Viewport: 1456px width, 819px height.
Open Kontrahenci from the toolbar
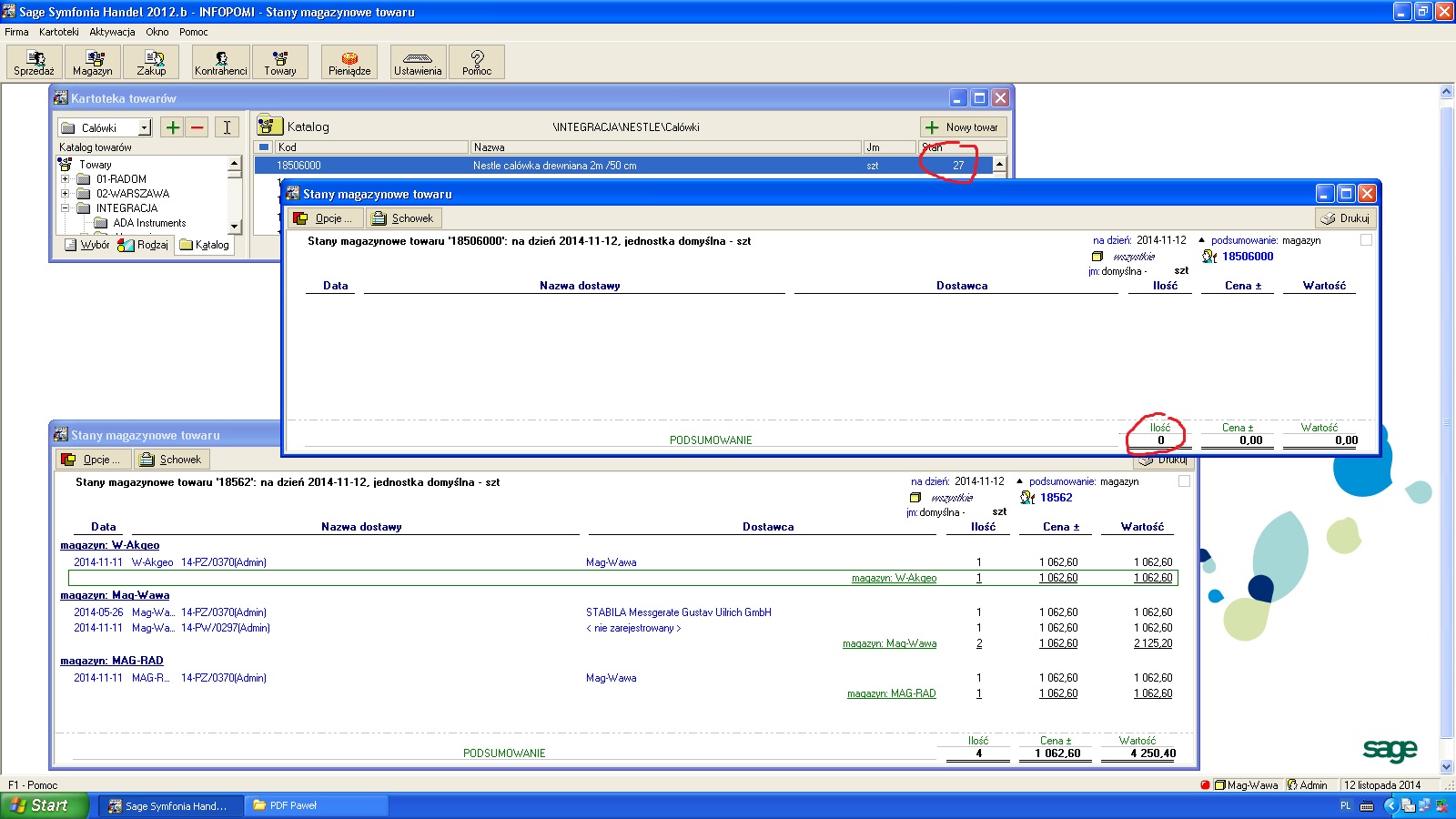tap(220, 62)
